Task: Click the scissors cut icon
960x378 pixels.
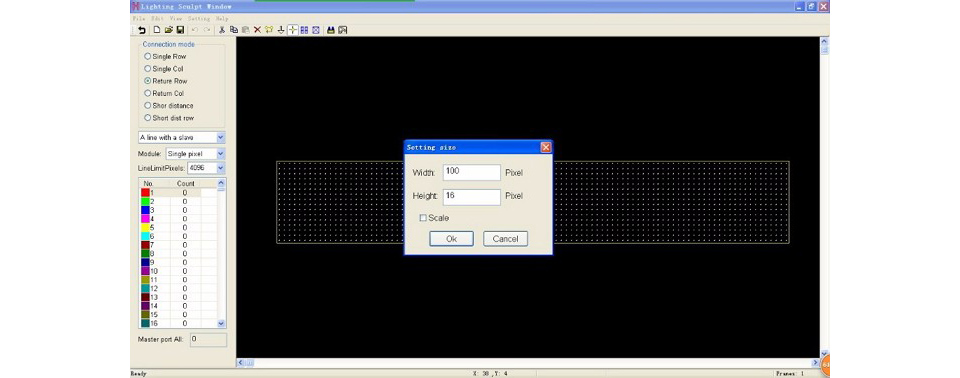Action: (222, 29)
